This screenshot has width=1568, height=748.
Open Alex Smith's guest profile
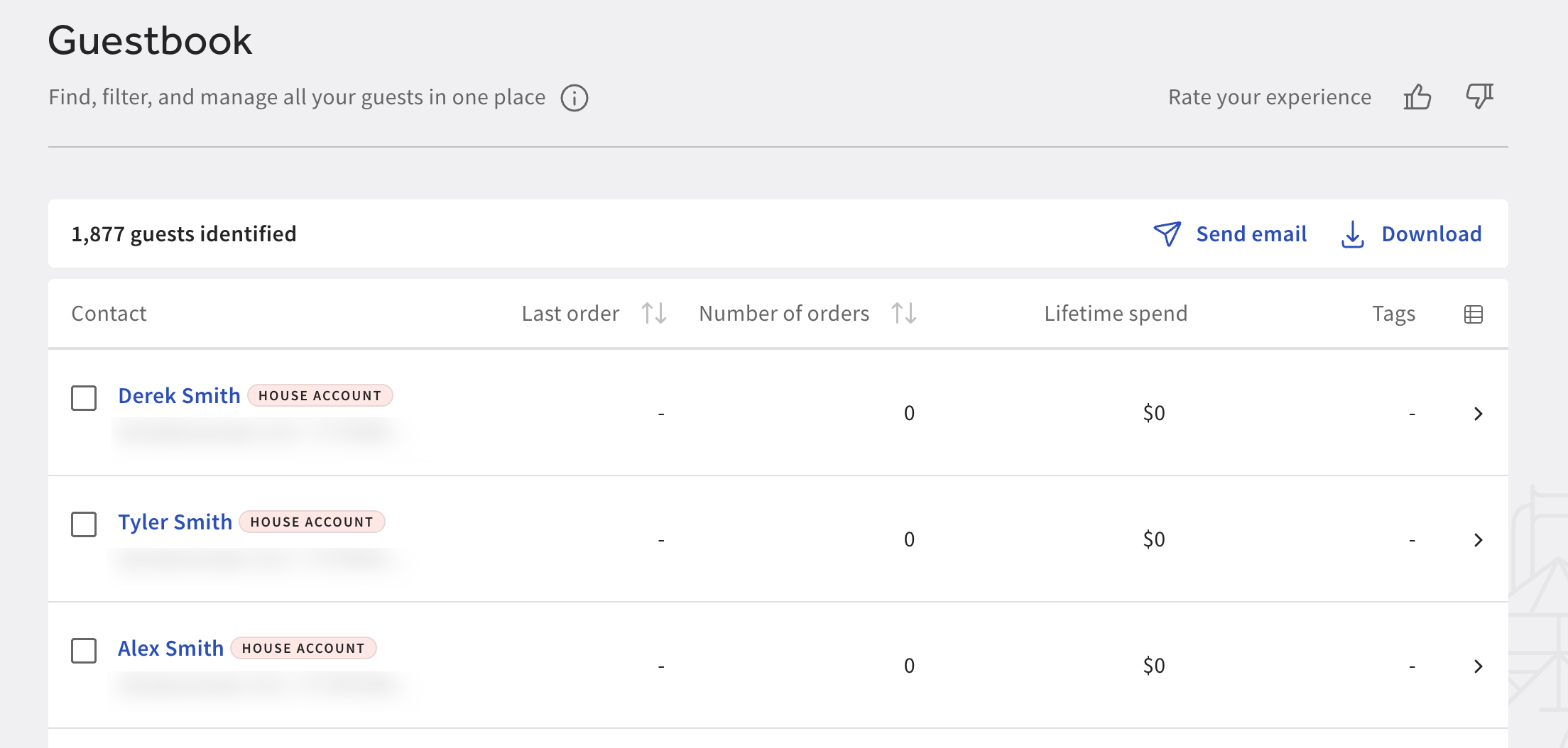(x=170, y=648)
